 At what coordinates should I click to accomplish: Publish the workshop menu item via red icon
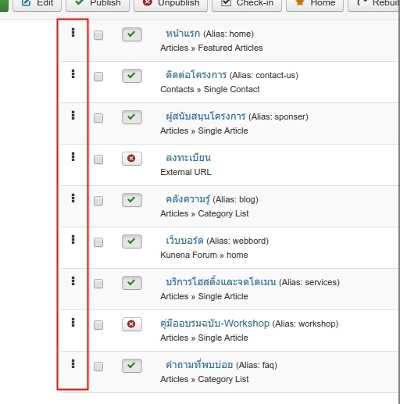[x=132, y=324]
